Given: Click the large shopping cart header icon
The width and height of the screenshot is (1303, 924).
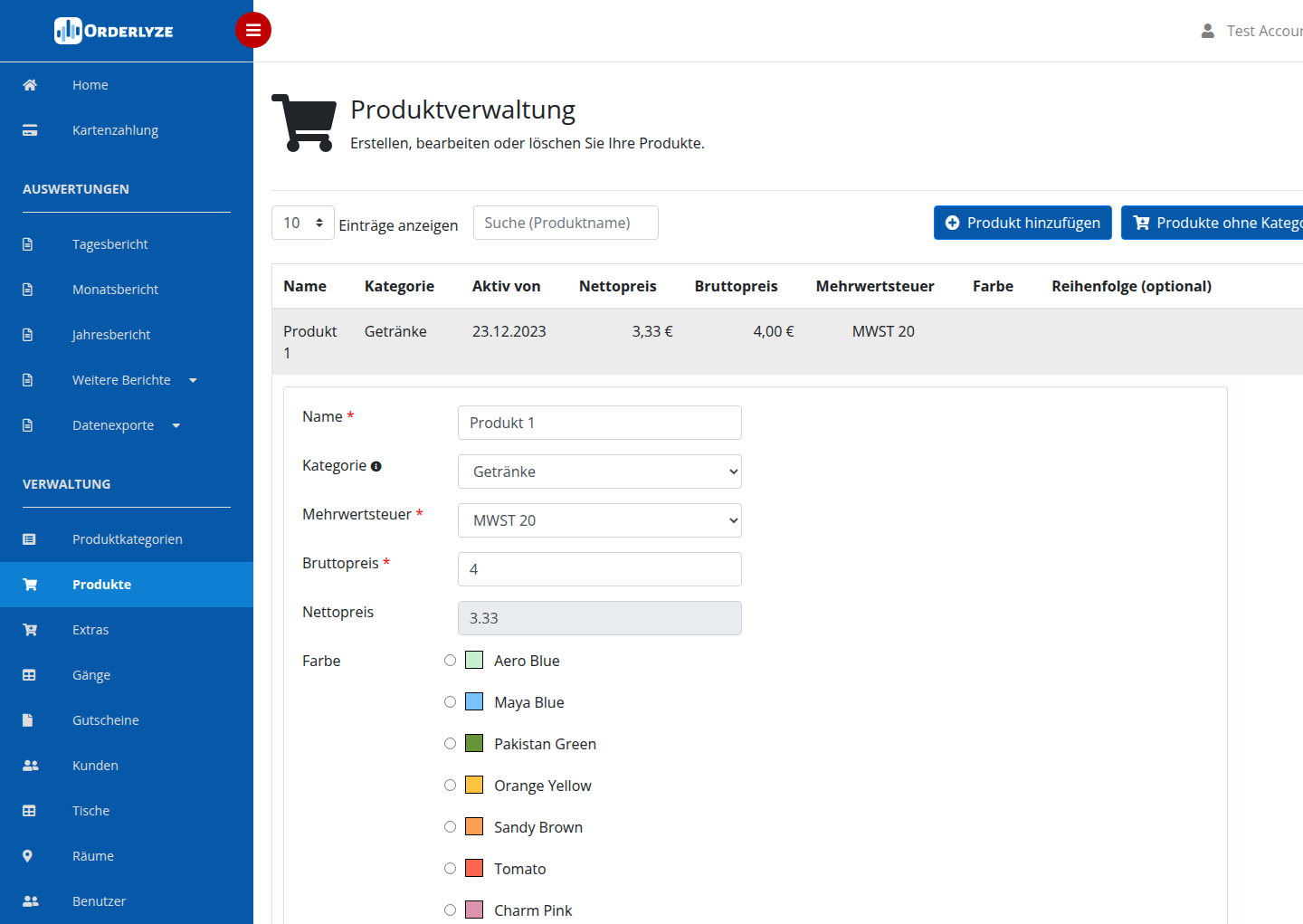Looking at the screenshot, I should click(x=304, y=123).
